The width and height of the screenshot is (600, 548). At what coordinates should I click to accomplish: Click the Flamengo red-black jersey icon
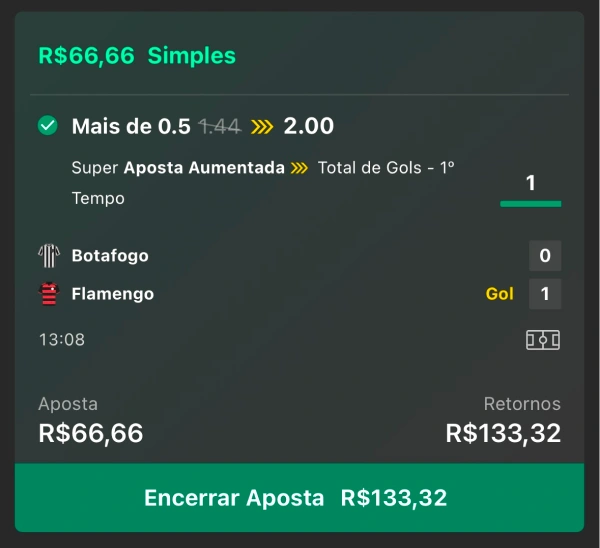tap(49, 294)
